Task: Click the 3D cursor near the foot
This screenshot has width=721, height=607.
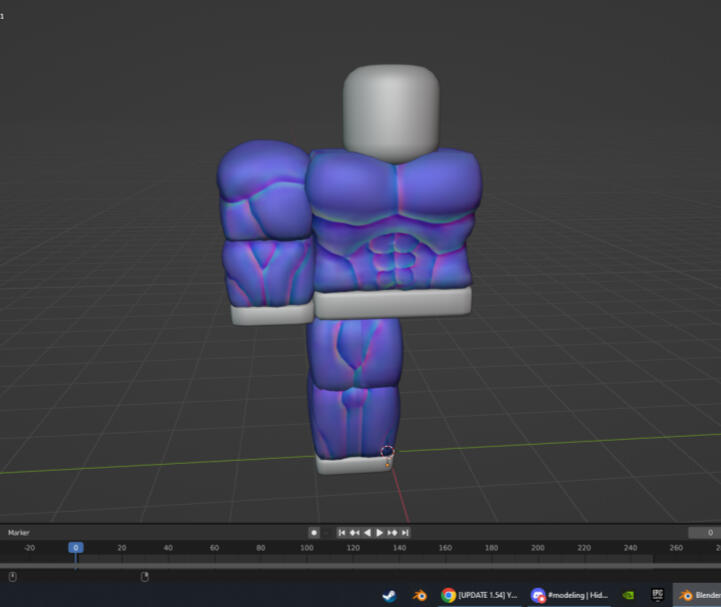Action: point(388,453)
